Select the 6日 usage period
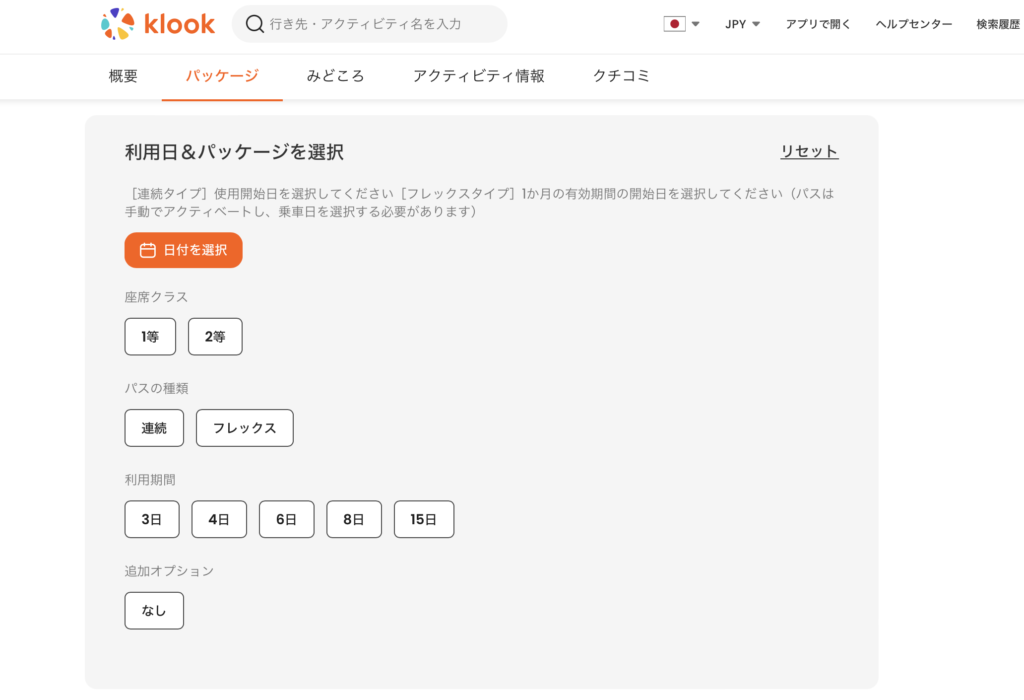 (x=287, y=520)
